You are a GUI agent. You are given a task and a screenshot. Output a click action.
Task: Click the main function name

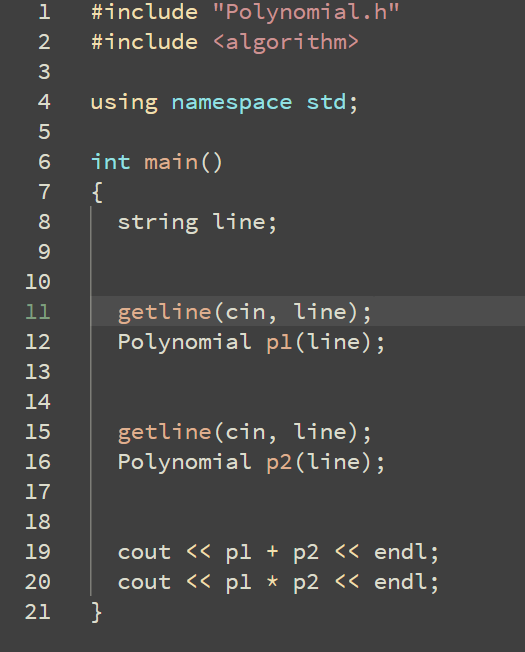171,162
